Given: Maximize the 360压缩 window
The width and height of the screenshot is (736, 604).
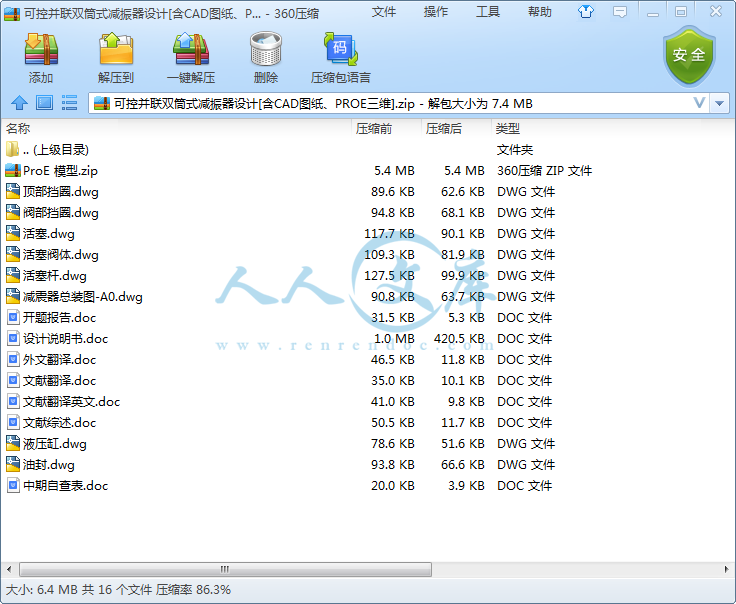Looking at the screenshot, I should [x=681, y=12].
